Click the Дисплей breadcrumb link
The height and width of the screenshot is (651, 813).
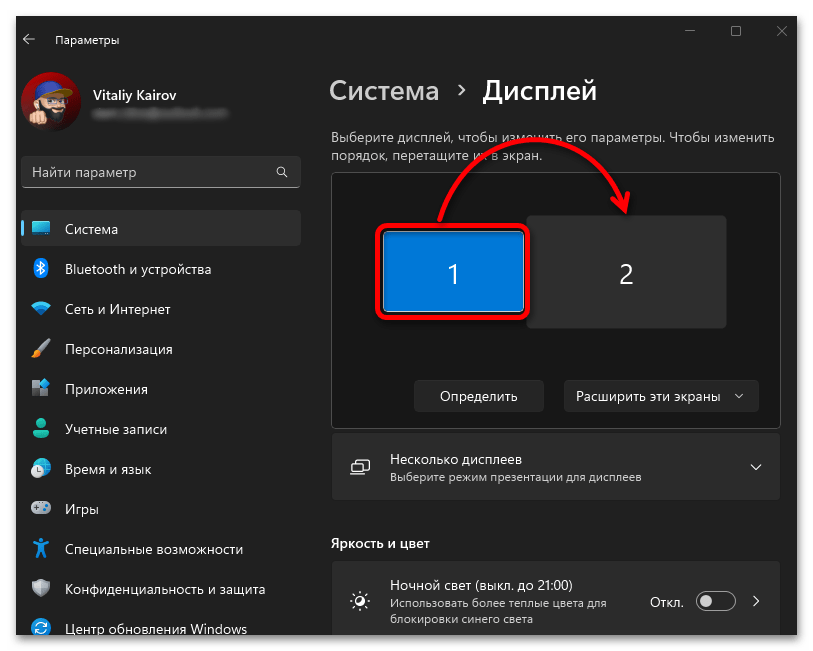tap(539, 90)
